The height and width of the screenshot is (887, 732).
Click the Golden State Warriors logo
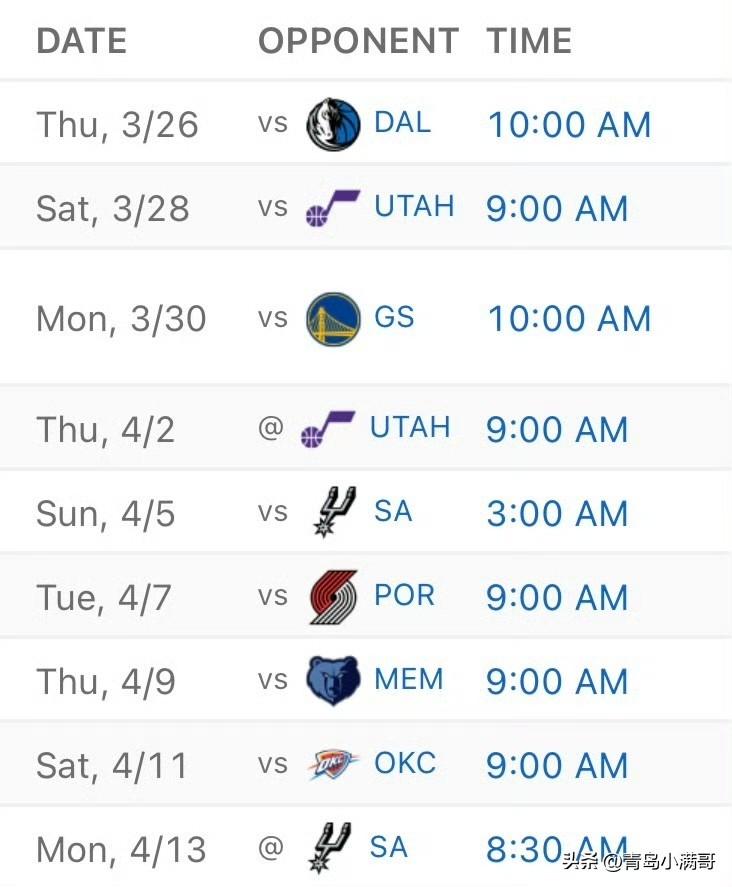pyautogui.click(x=333, y=318)
